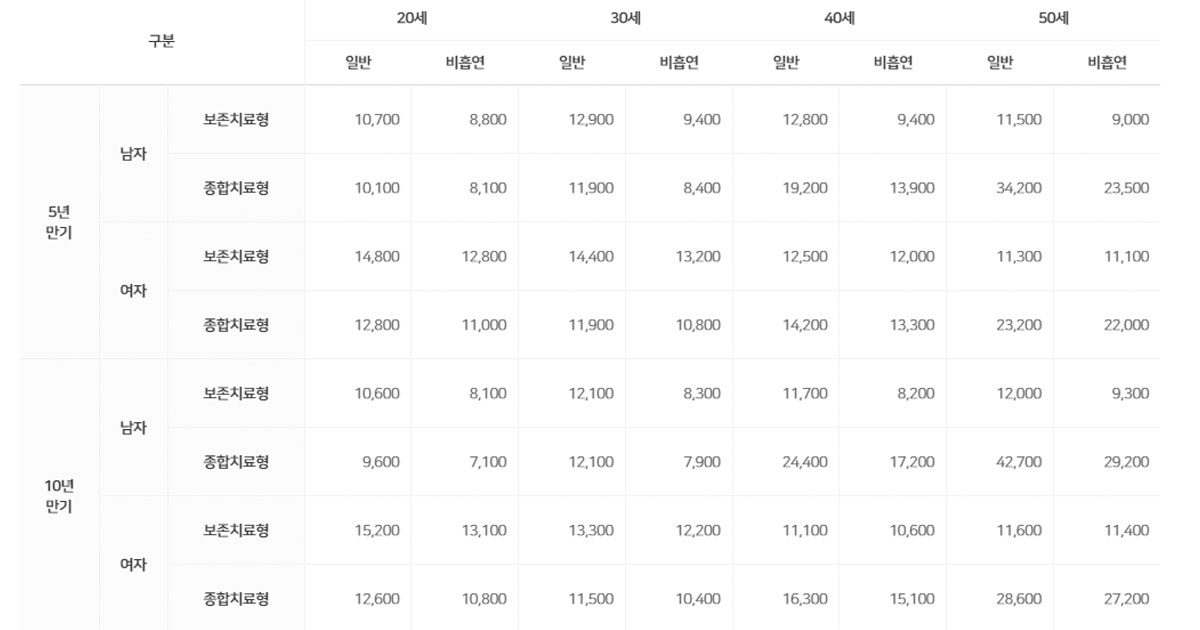This screenshot has height=630, width=1200.
Task: Click the 비흡연 subheader under 50세
Action: (x=1107, y=63)
